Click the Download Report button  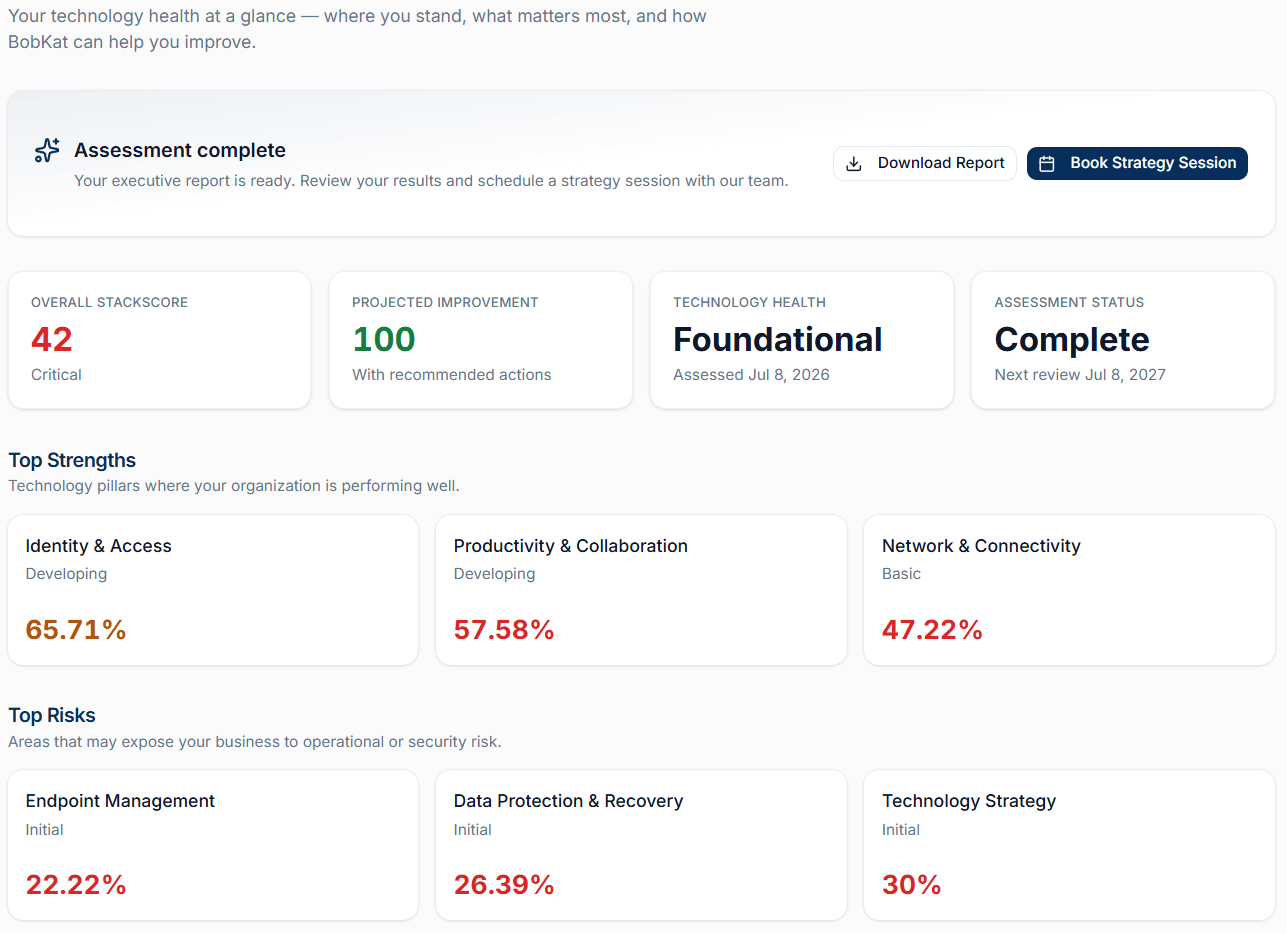point(924,163)
